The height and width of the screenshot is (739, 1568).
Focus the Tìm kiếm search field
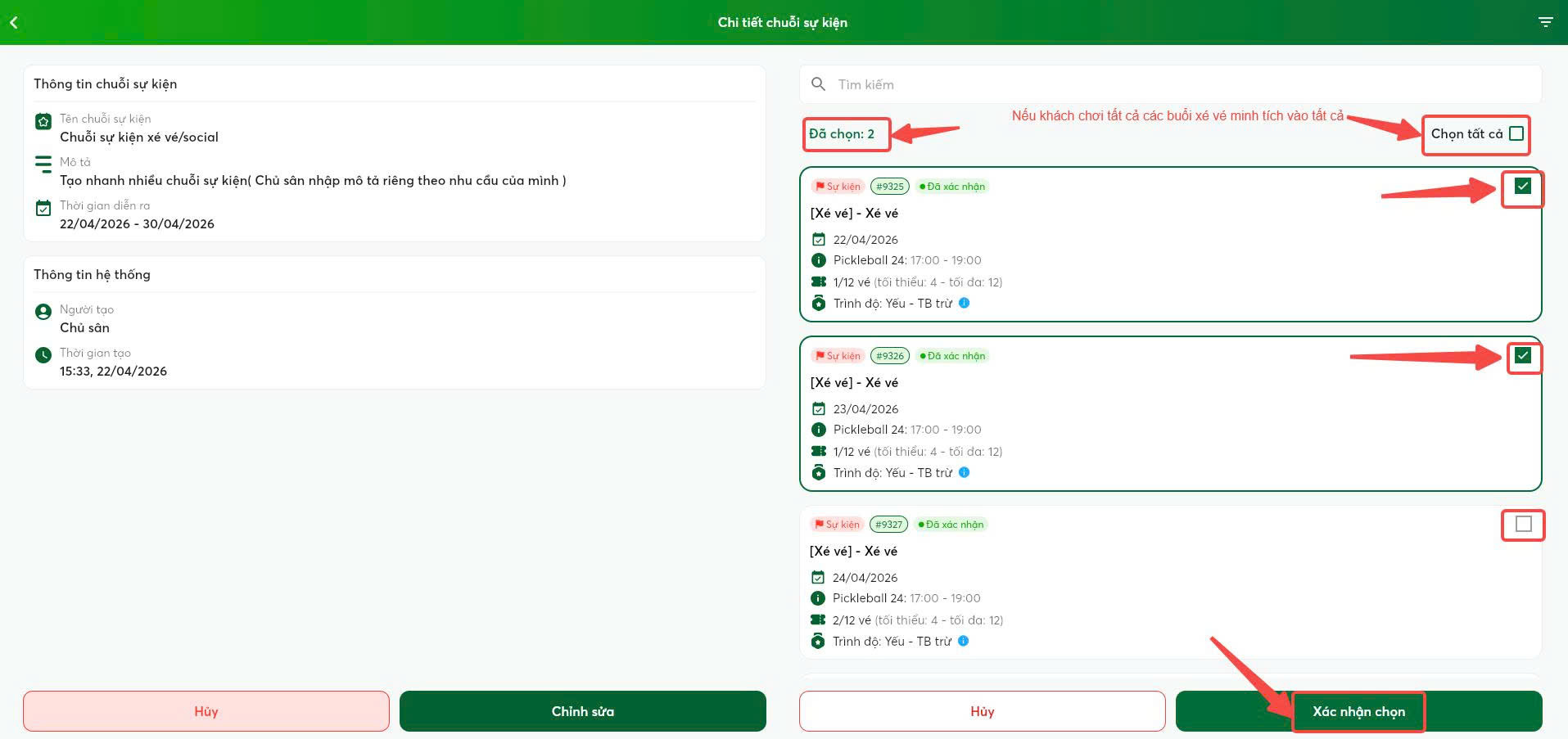[x=1171, y=84]
